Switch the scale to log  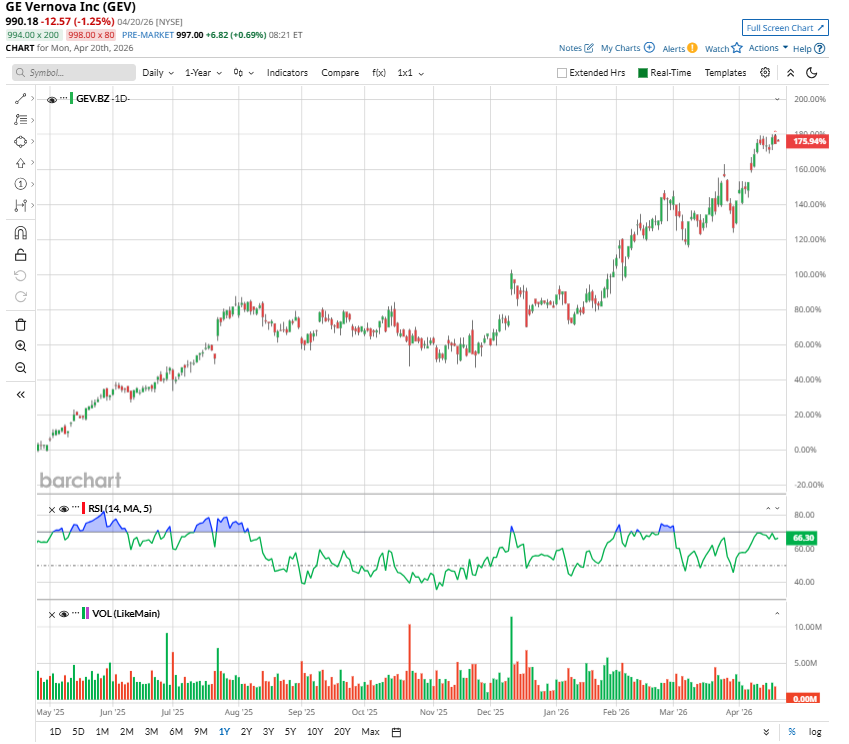click(815, 732)
